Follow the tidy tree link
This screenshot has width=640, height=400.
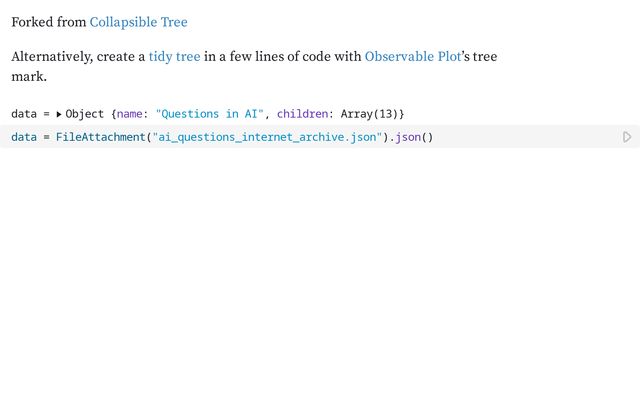click(x=174, y=57)
